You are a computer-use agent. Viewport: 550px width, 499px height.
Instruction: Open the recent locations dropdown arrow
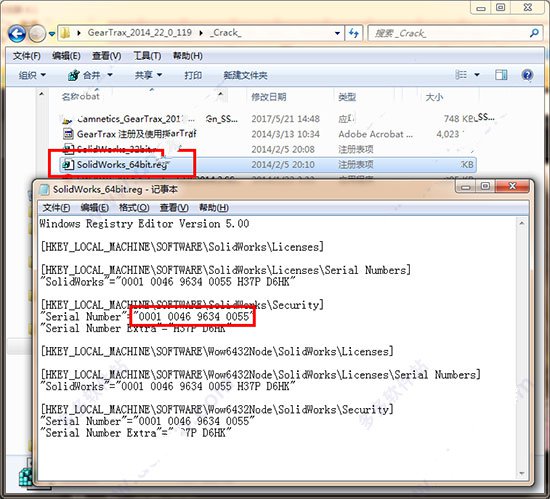(52, 34)
